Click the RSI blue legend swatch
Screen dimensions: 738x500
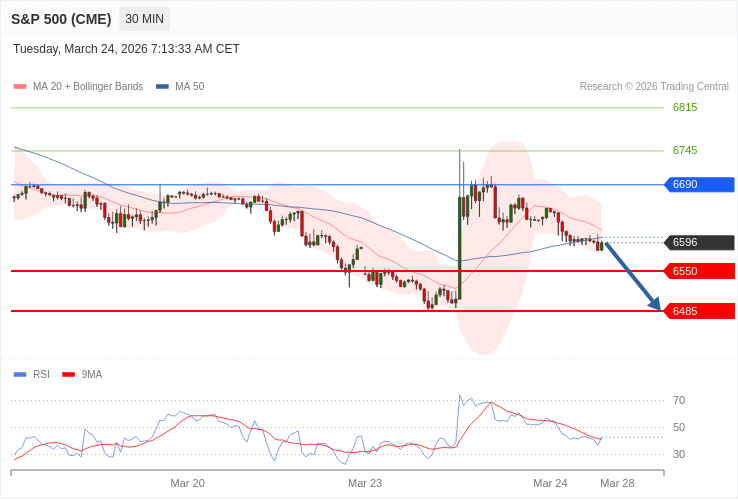pos(20,375)
